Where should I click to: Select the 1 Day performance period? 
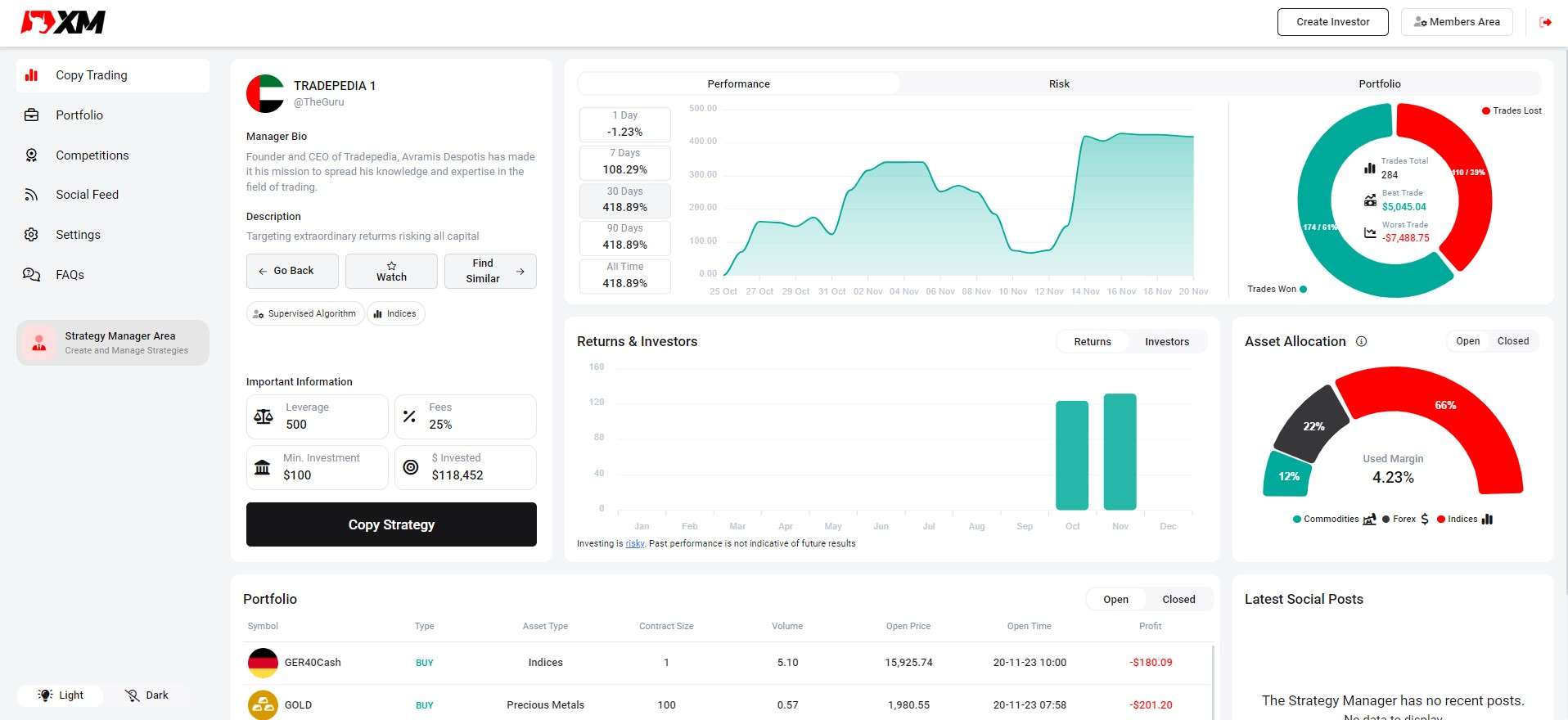625,124
